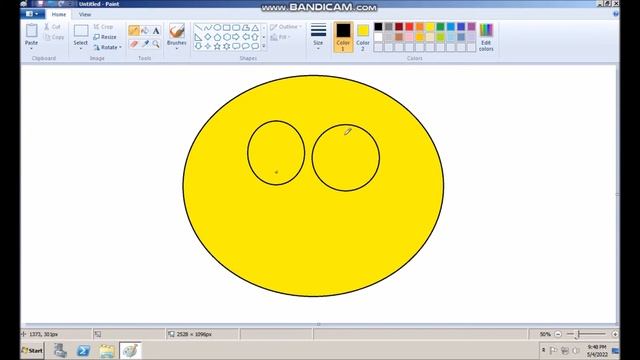The image size is (640, 360).
Task: Click the zoom out minus button
Action: tap(558, 334)
